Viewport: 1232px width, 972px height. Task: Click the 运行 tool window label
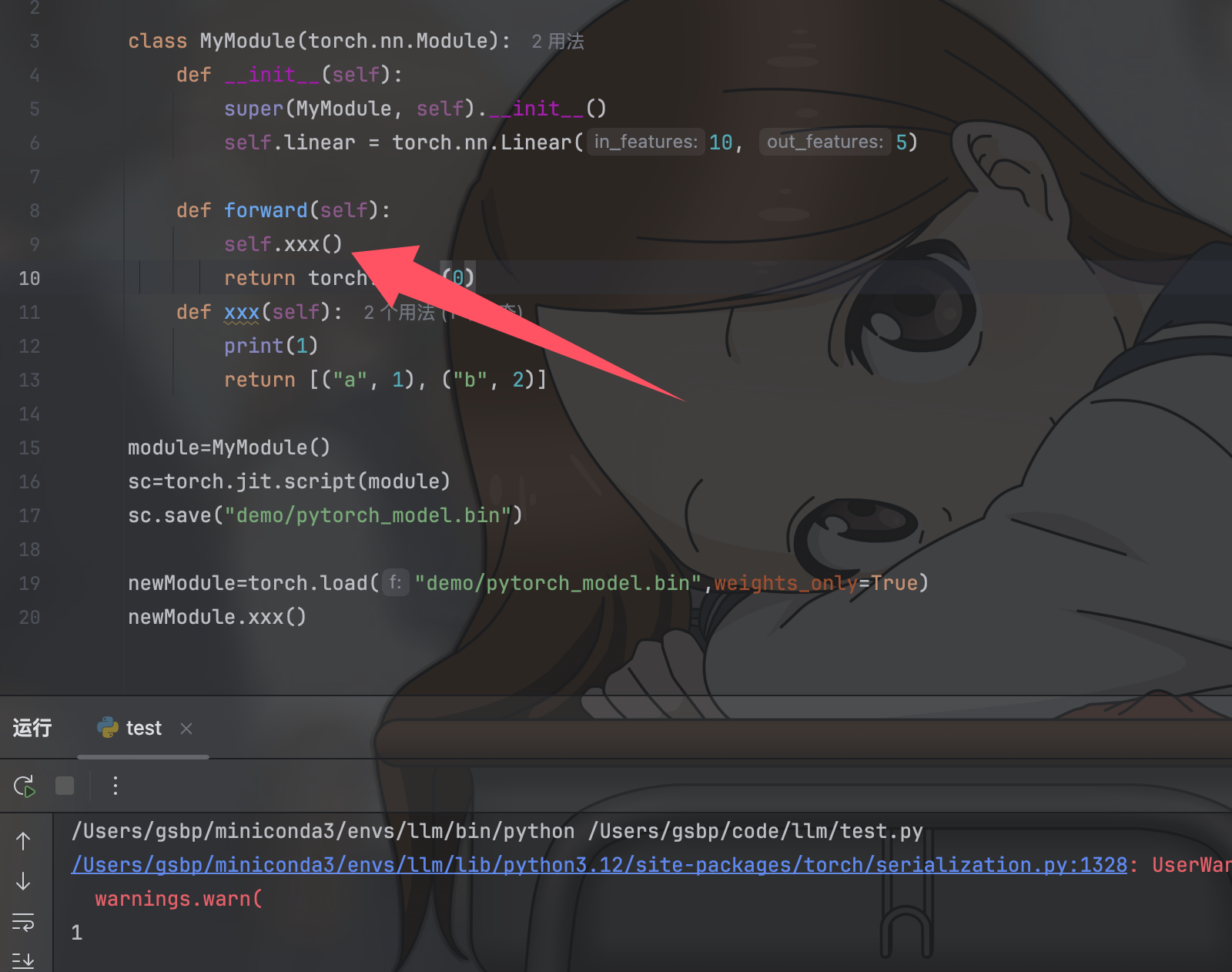32,728
